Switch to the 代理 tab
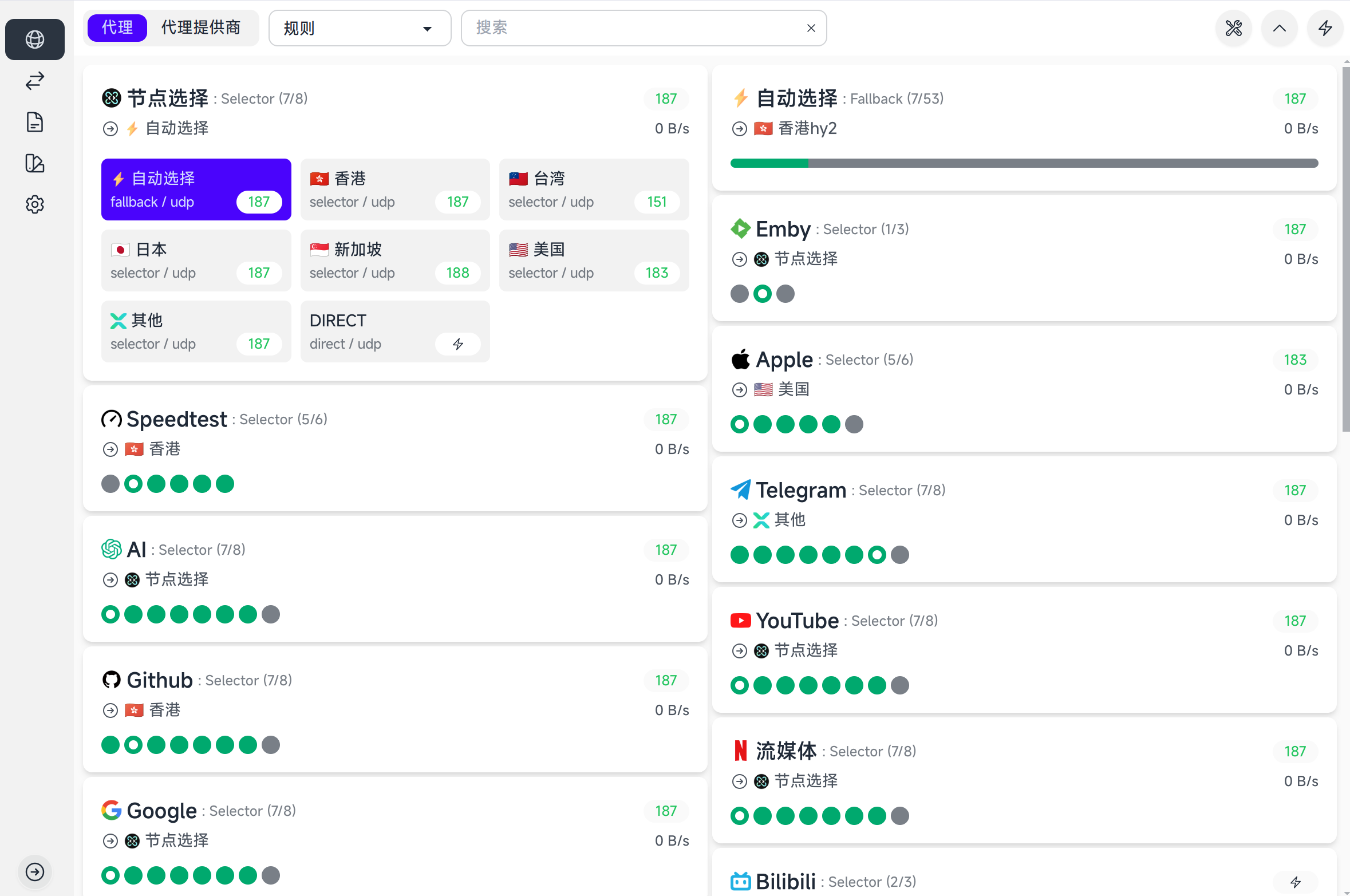This screenshot has width=1350, height=896. coord(117,27)
